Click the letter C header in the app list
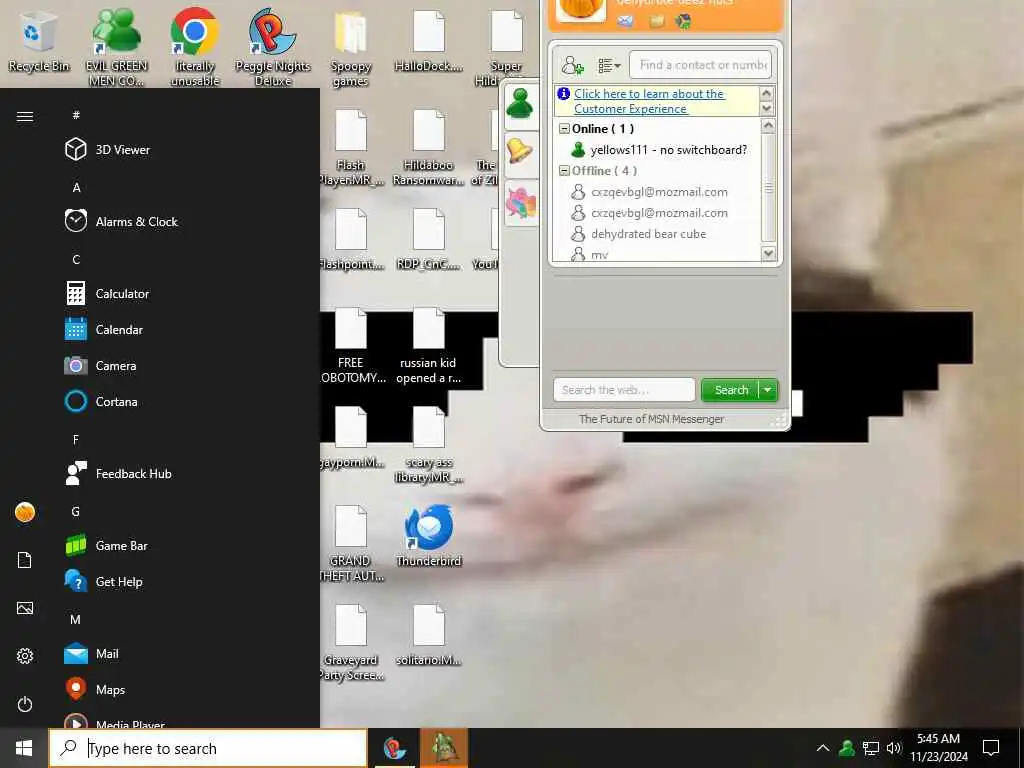 [76, 259]
